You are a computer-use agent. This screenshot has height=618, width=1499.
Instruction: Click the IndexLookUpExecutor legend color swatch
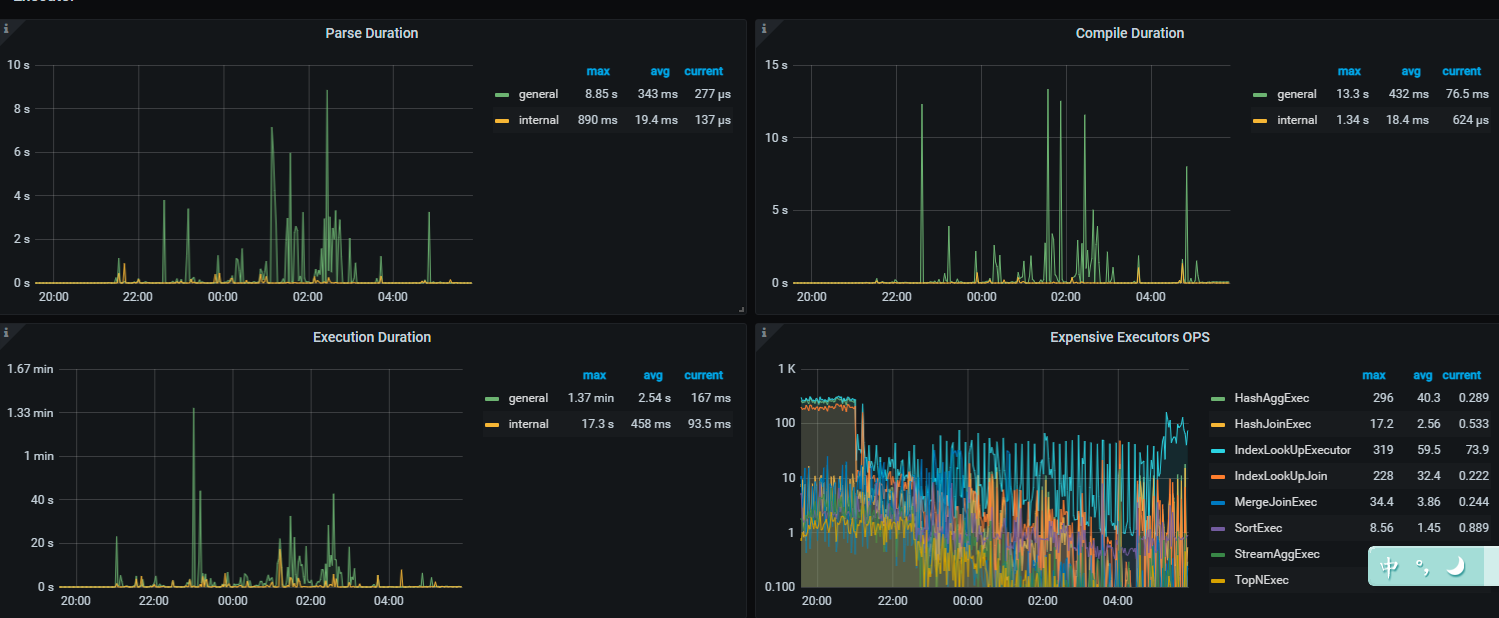pos(1217,450)
